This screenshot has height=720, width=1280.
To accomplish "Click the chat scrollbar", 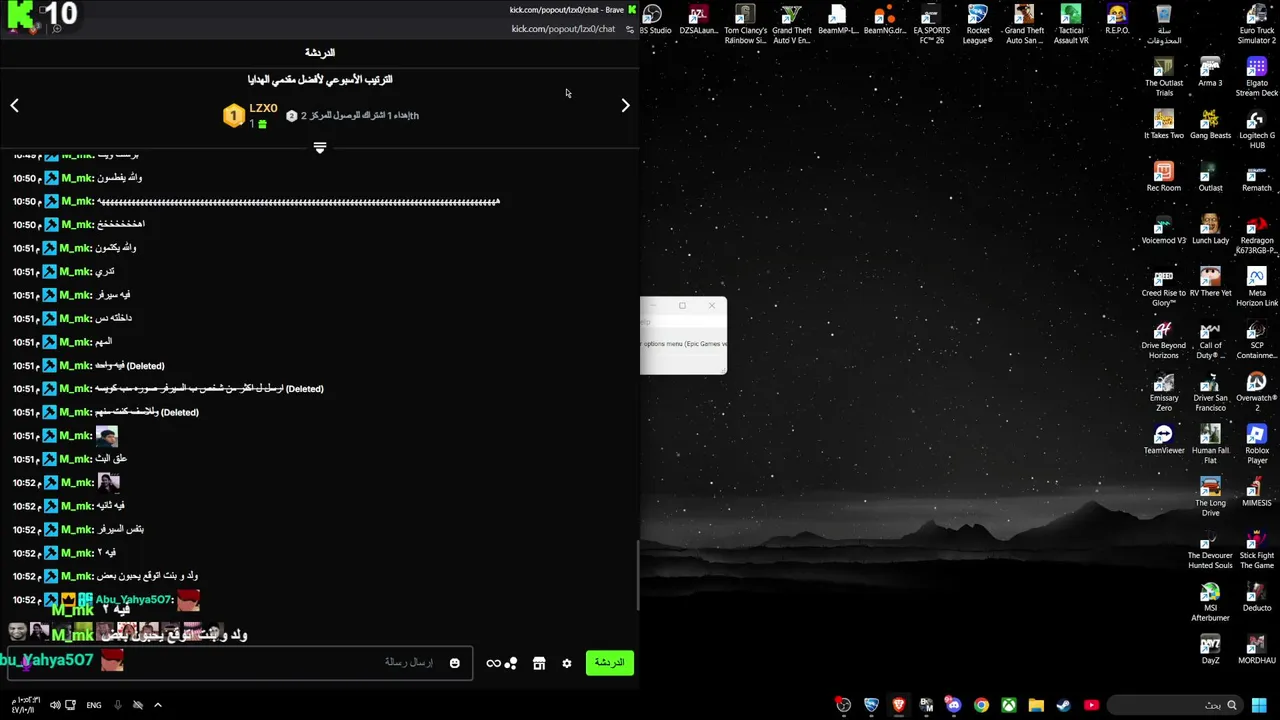I will [637, 576].
